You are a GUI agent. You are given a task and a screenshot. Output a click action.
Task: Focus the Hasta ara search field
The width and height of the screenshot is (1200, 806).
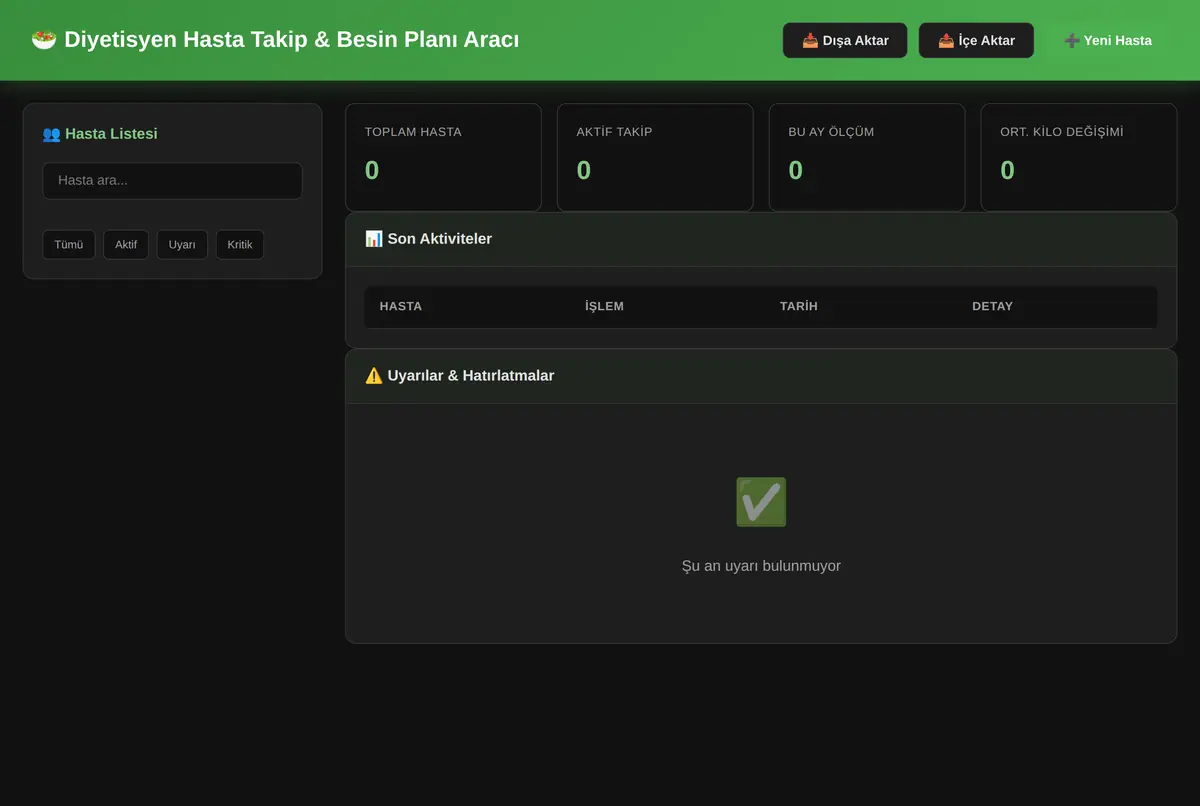coord(172,181)
